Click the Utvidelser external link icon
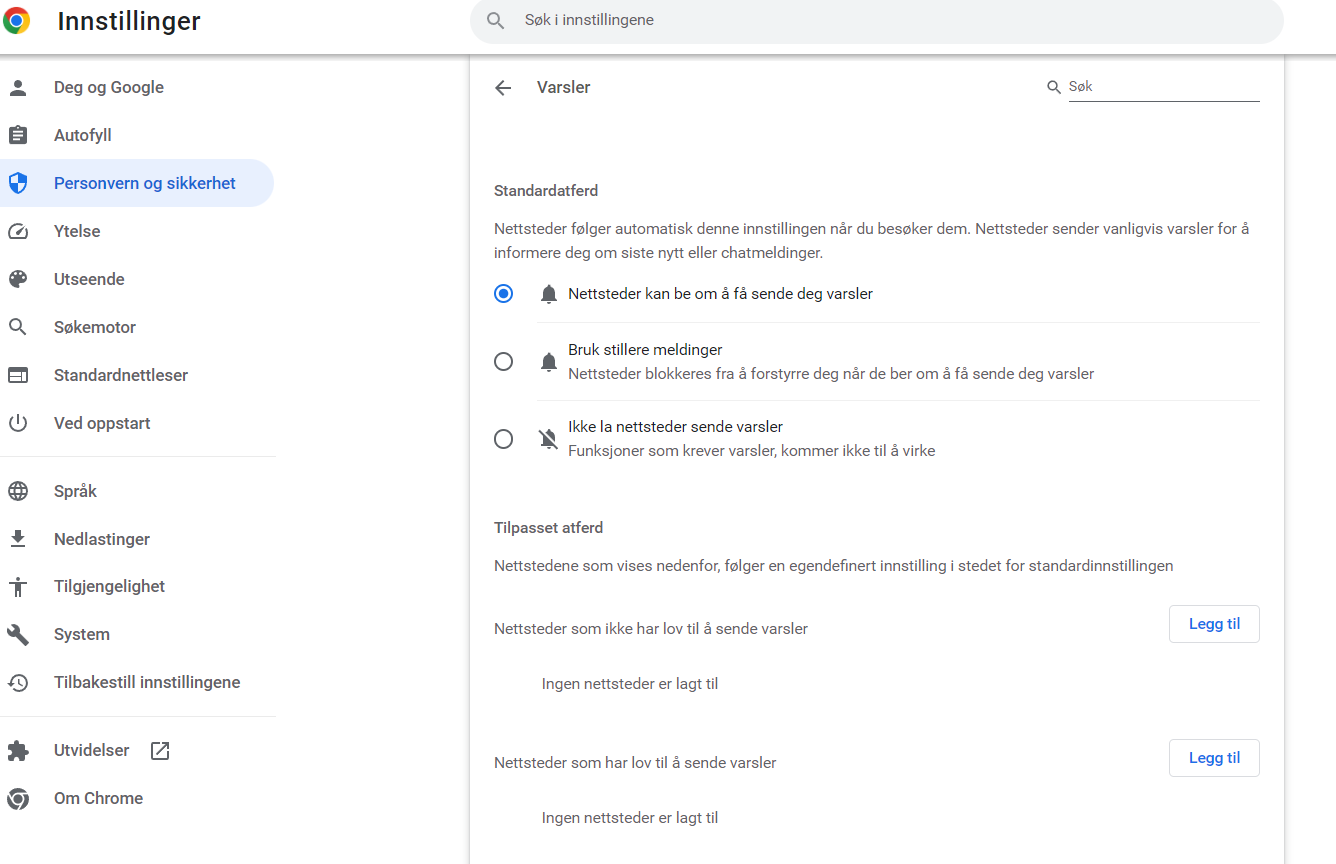1336x864 pixels. pyautogui.click(x=160, y=751)
